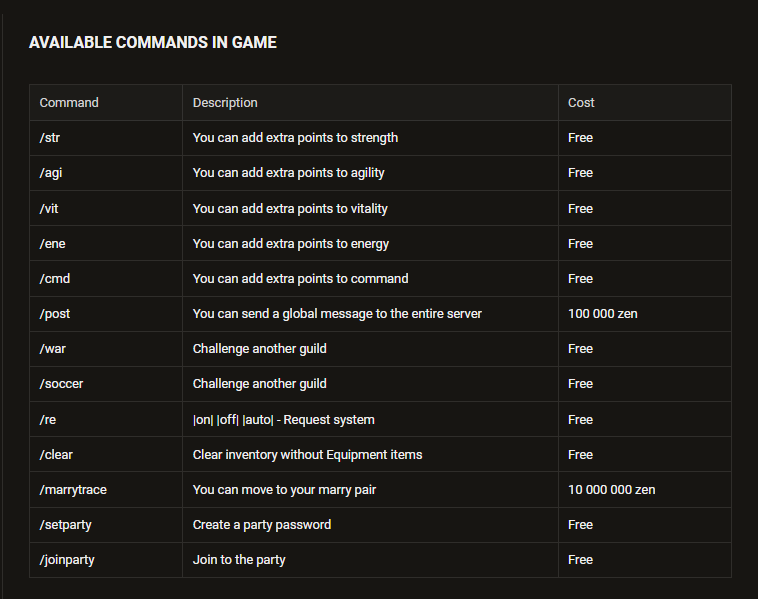
Task: Select the /agi command text
Action: tap(51, 173)
